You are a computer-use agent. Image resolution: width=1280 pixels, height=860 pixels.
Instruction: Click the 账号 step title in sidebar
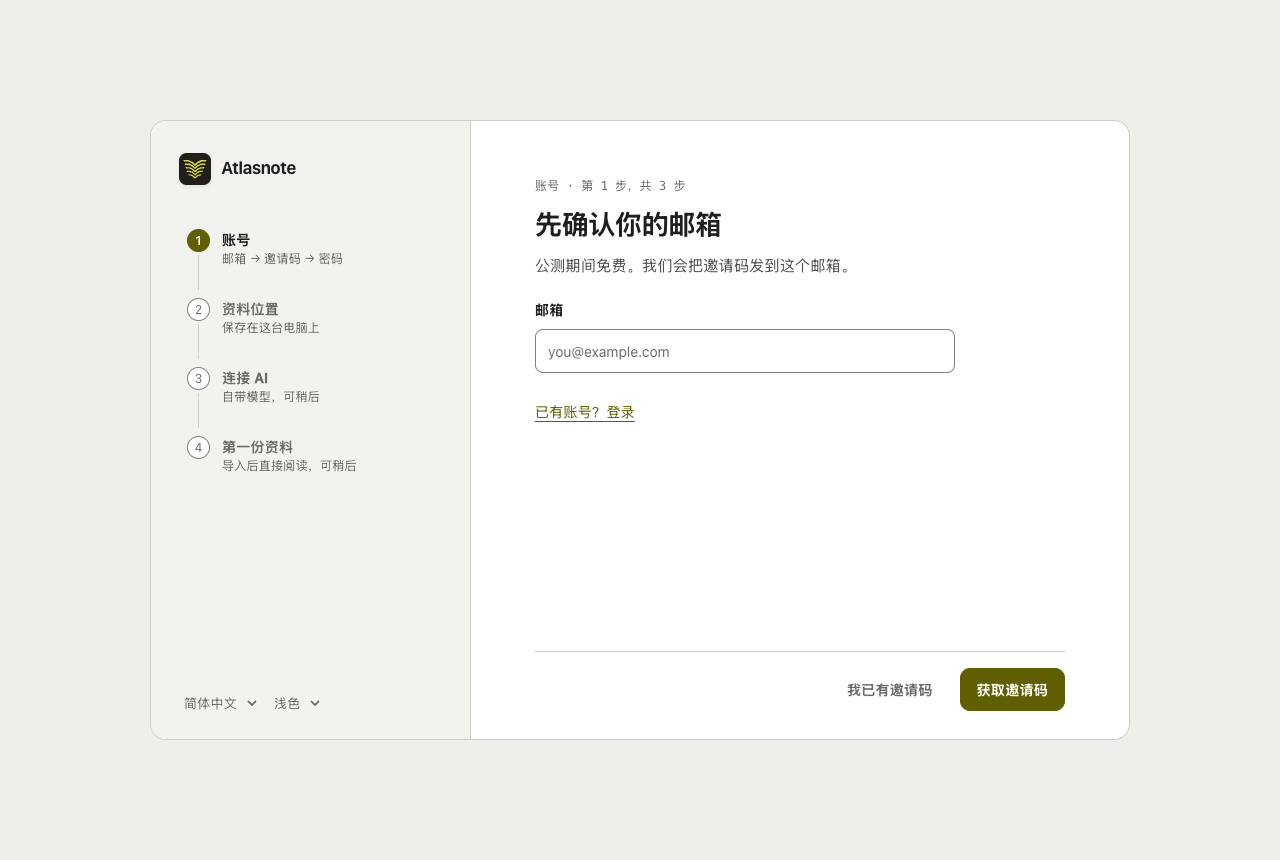point(236,240)
